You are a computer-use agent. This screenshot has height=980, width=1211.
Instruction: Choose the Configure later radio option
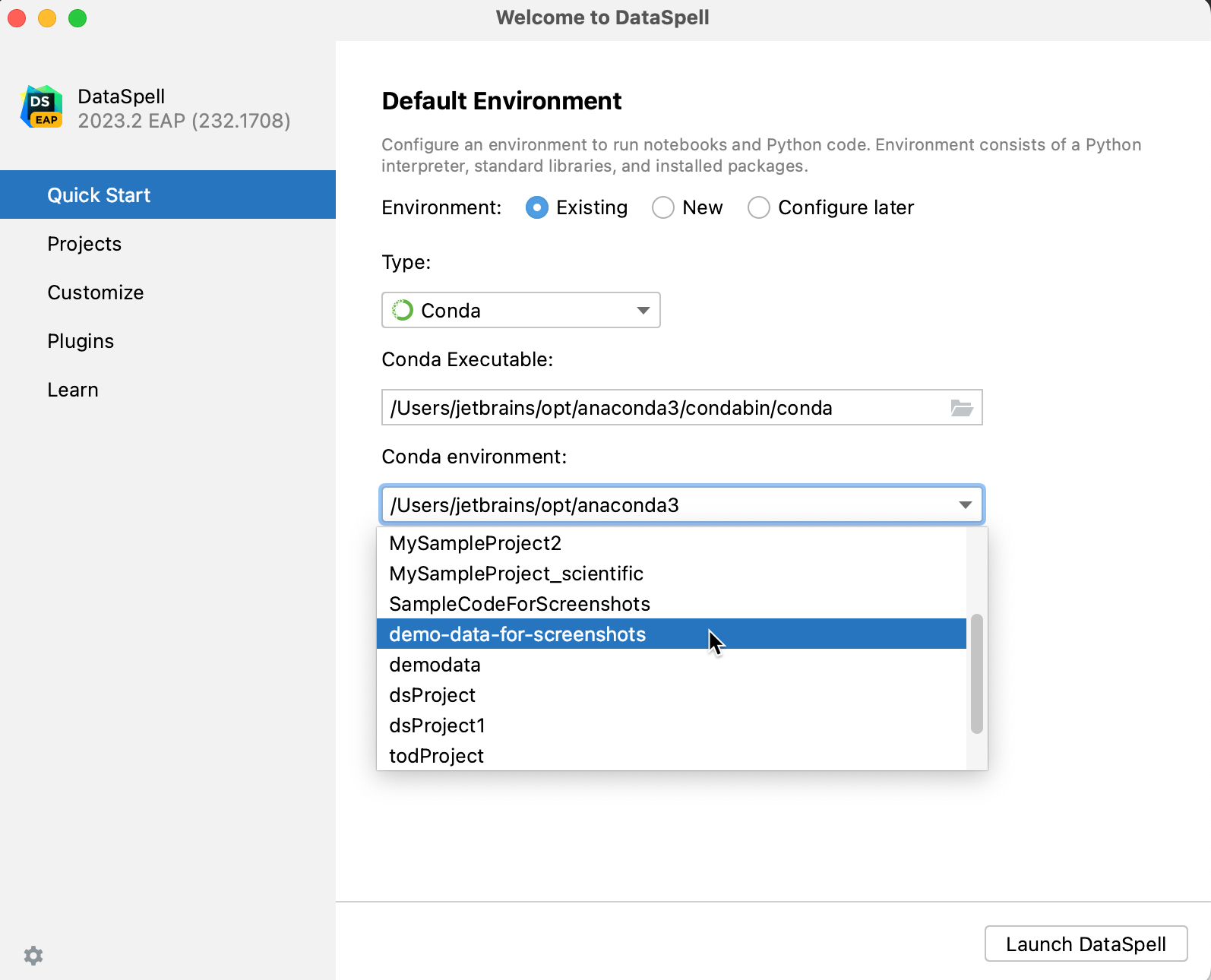coord(759,207)
